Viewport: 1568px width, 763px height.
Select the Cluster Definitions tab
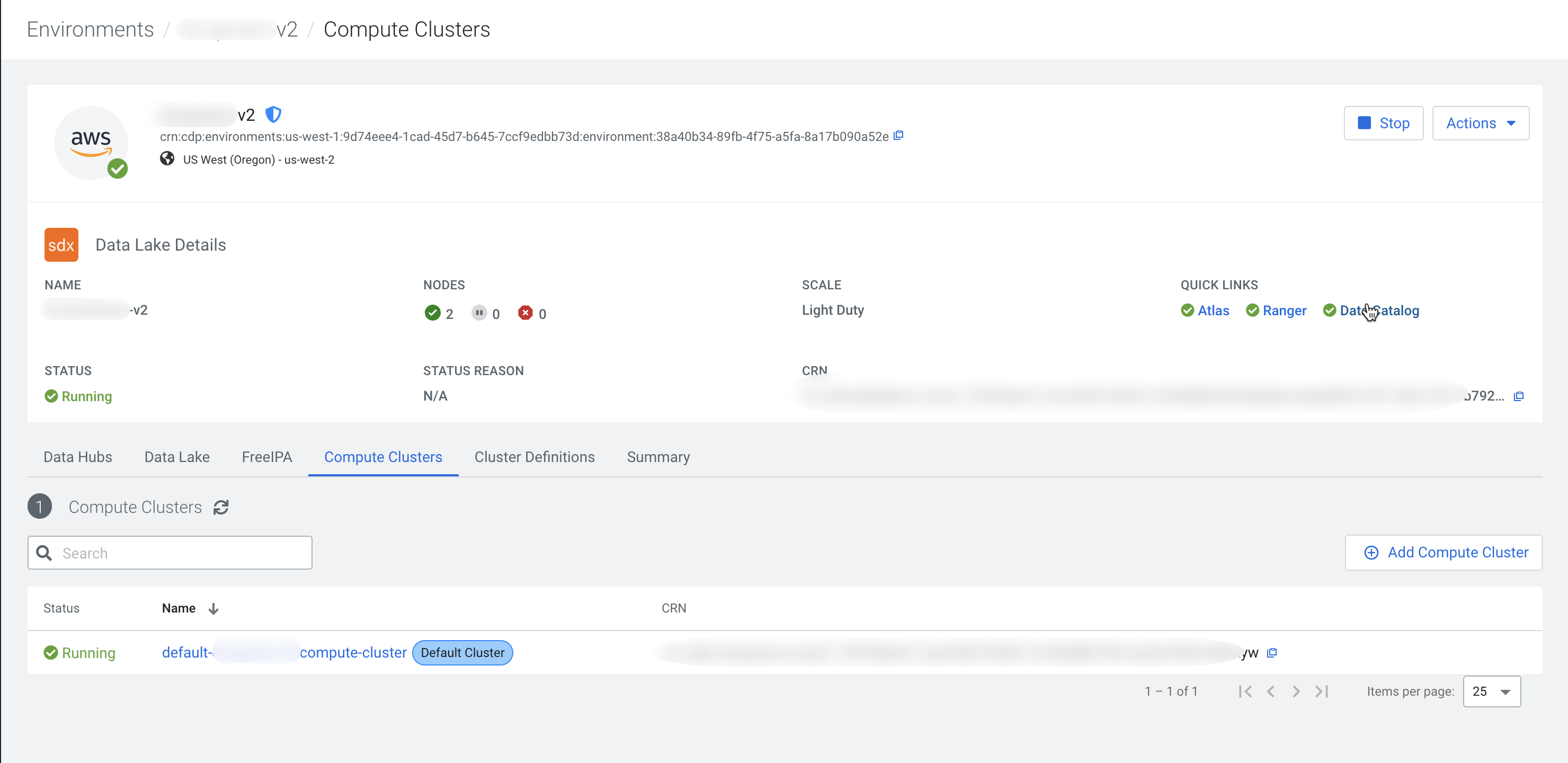534,457
